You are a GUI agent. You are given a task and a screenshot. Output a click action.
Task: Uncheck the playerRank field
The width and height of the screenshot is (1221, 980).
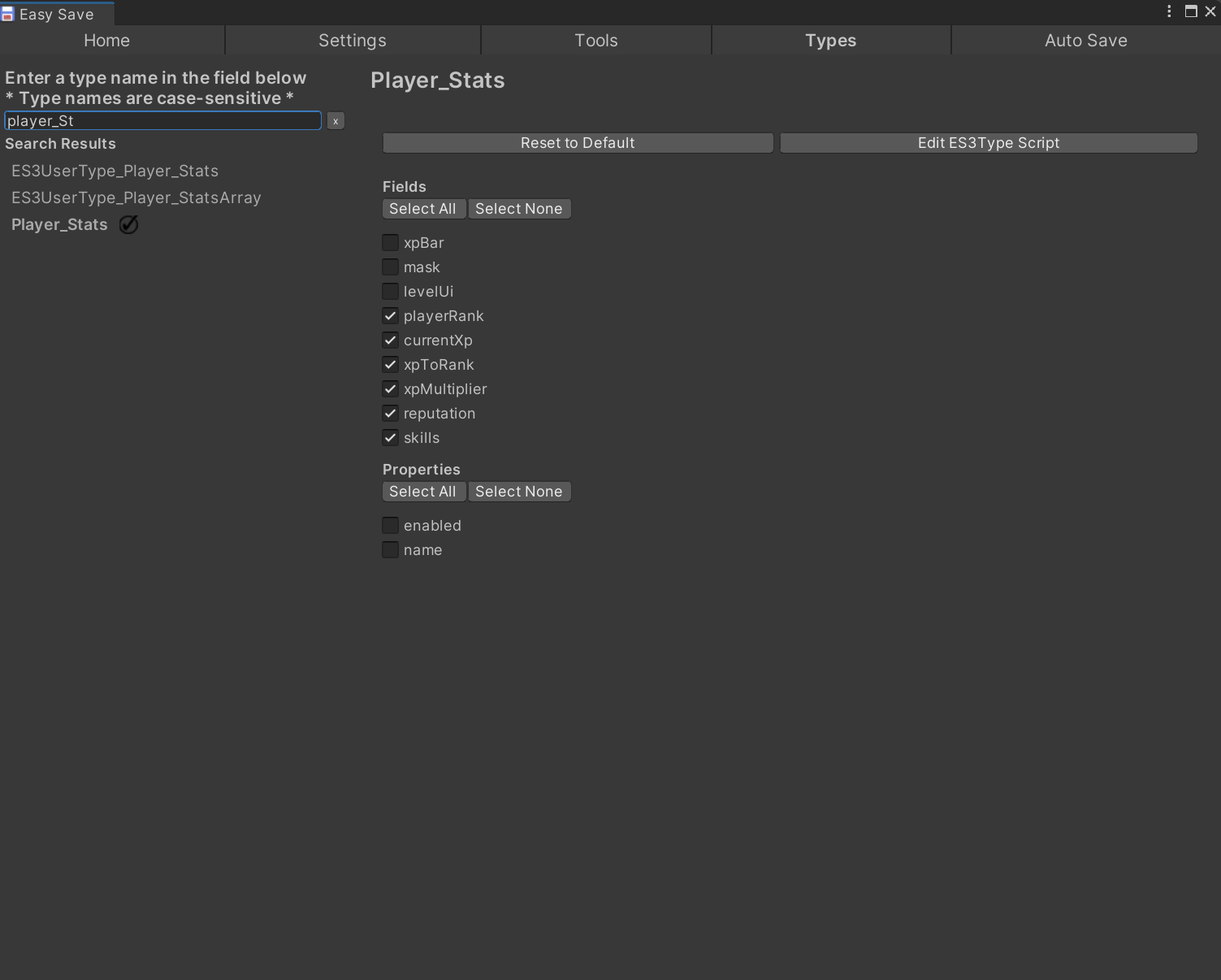coord(390,315)
